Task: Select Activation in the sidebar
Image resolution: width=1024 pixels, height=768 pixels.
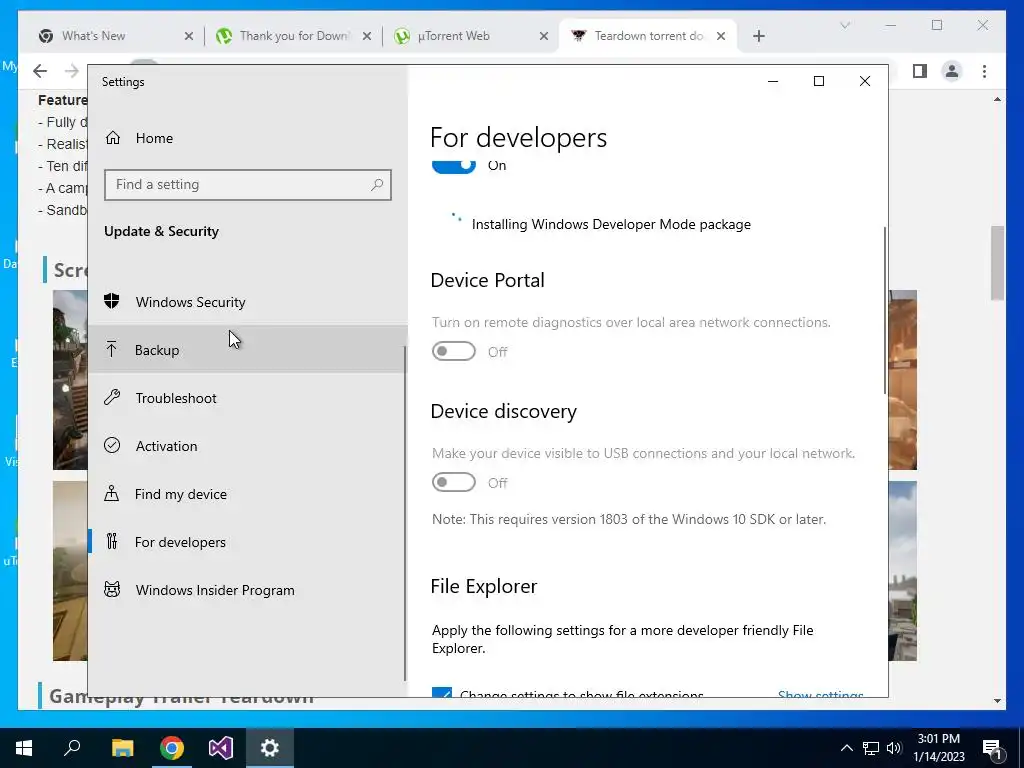Action: tap(248, 445)
